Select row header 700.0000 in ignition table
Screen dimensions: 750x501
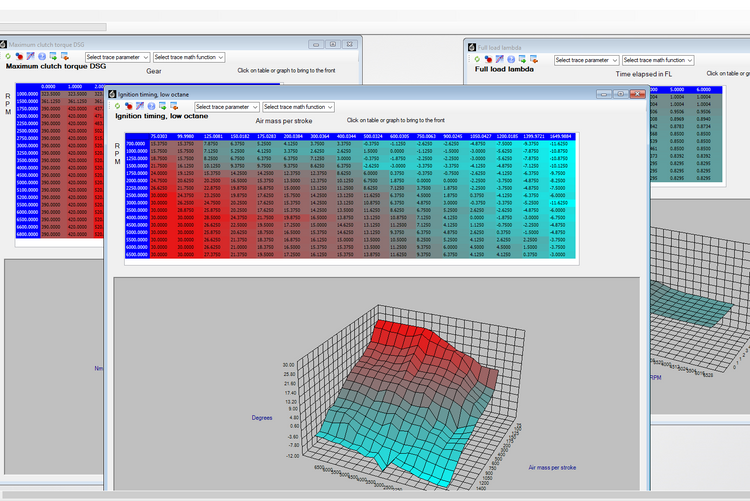pos(137,144)
